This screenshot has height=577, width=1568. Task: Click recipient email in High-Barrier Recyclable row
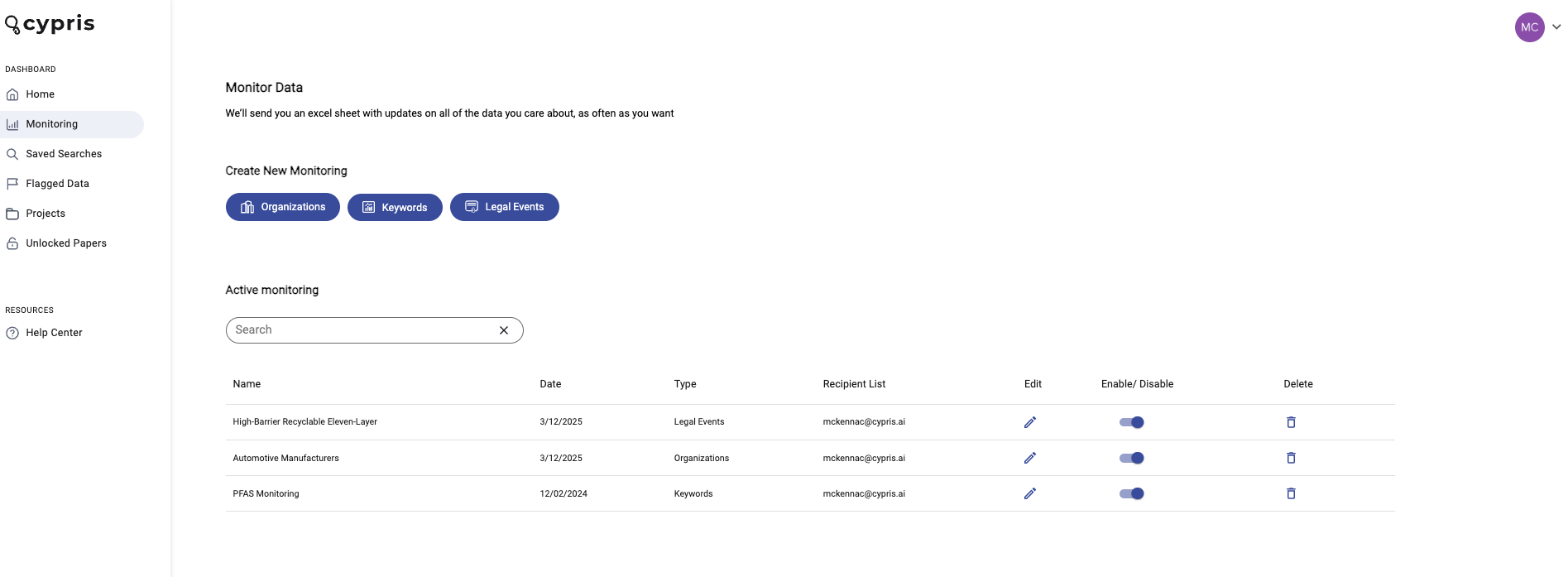864,422
